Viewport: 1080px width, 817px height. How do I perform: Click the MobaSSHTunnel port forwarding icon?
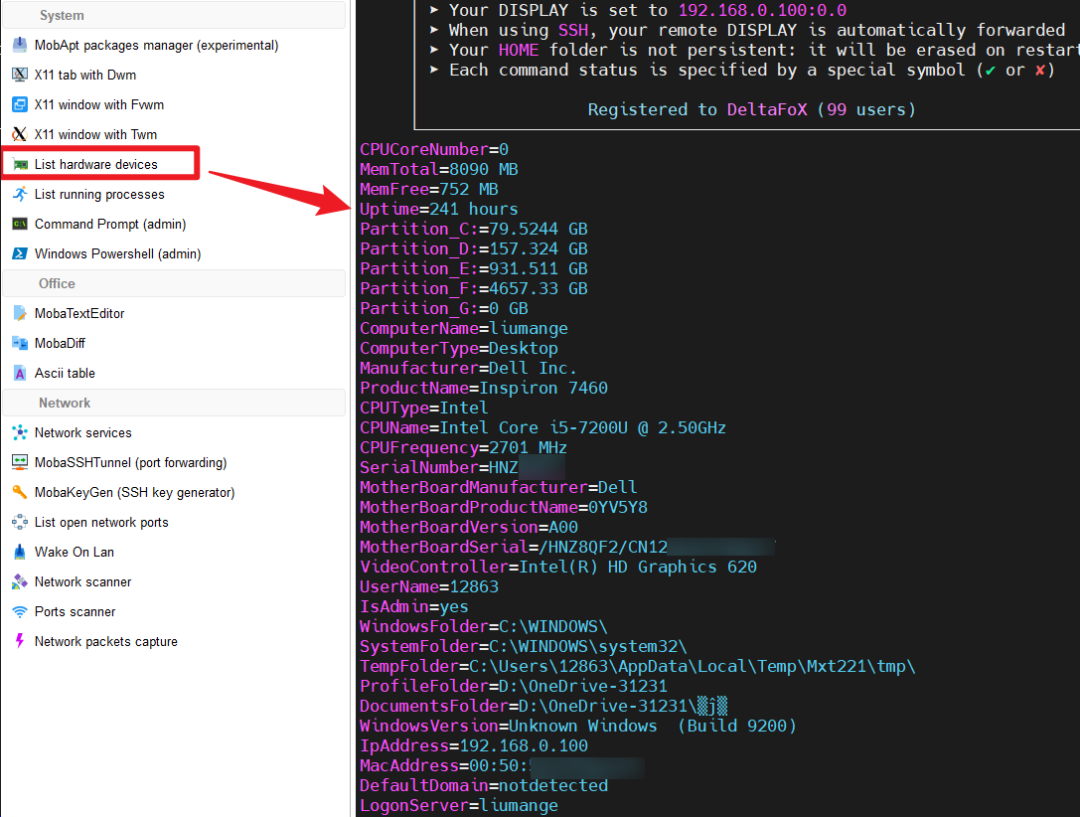[x=20, y=462]
